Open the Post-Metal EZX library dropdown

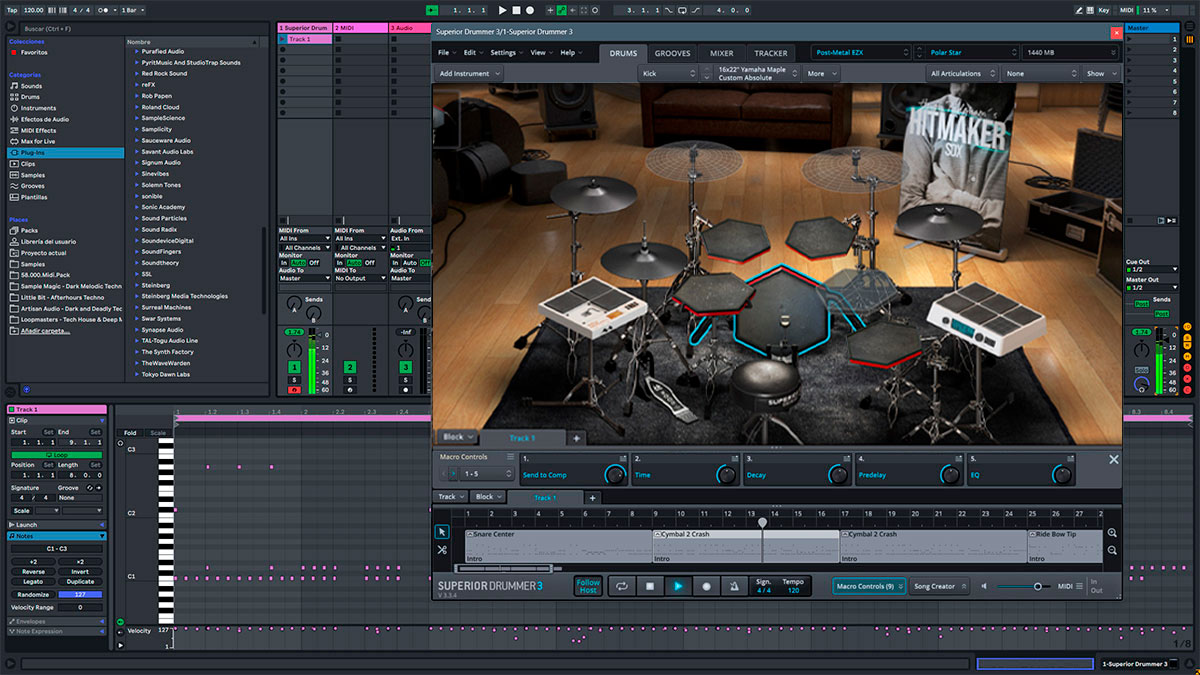pyautogui.click(x=859, y=52)
